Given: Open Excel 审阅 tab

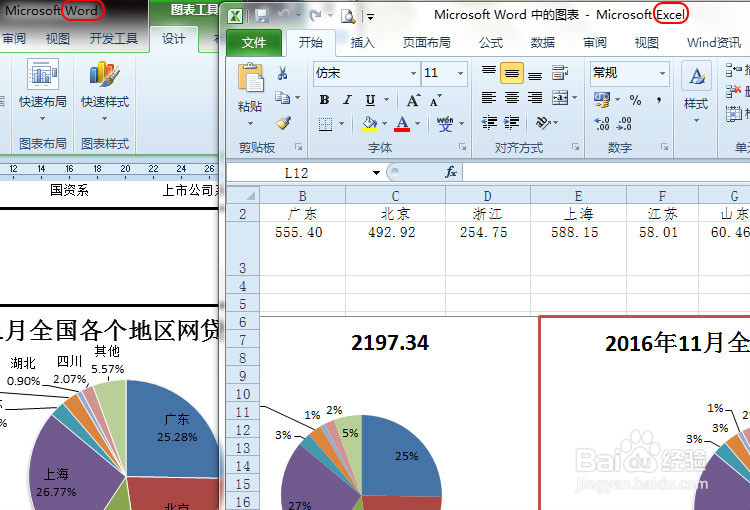Looking at the screenshot, I should pyautogui.click(x=595, y=43).
